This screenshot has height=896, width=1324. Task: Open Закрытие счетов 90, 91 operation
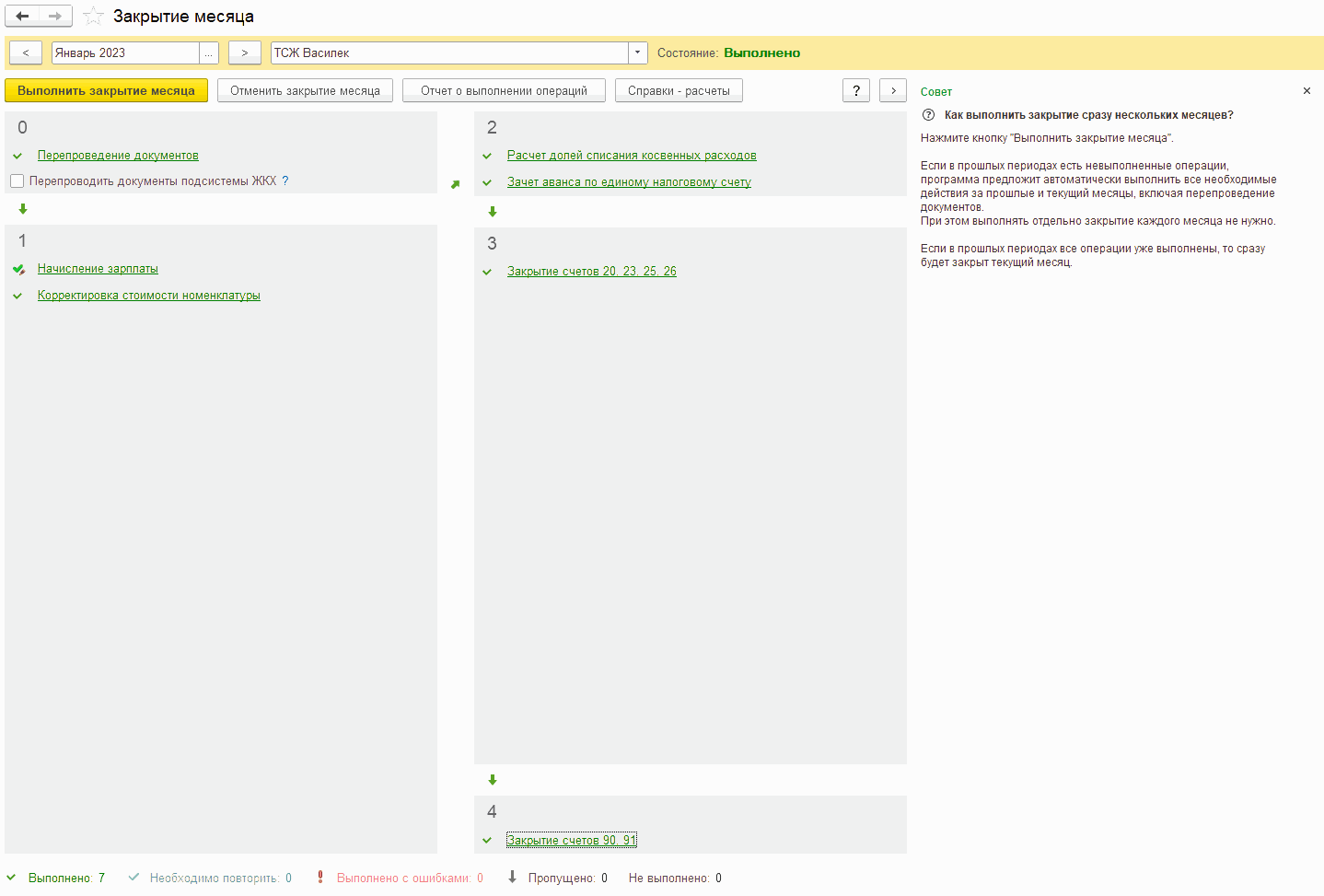(571, 840)
